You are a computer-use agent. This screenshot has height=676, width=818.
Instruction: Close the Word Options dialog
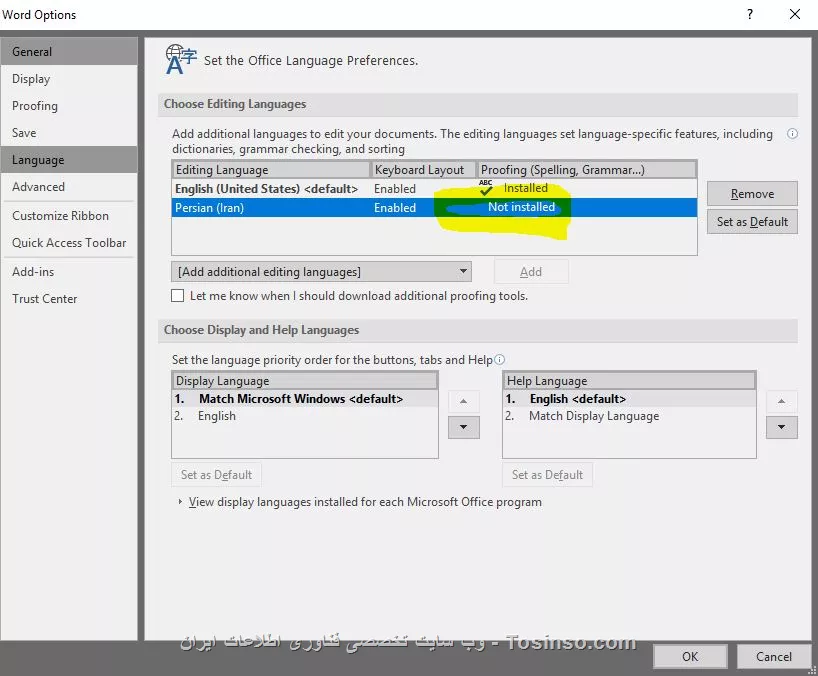[x=795, y=14]
